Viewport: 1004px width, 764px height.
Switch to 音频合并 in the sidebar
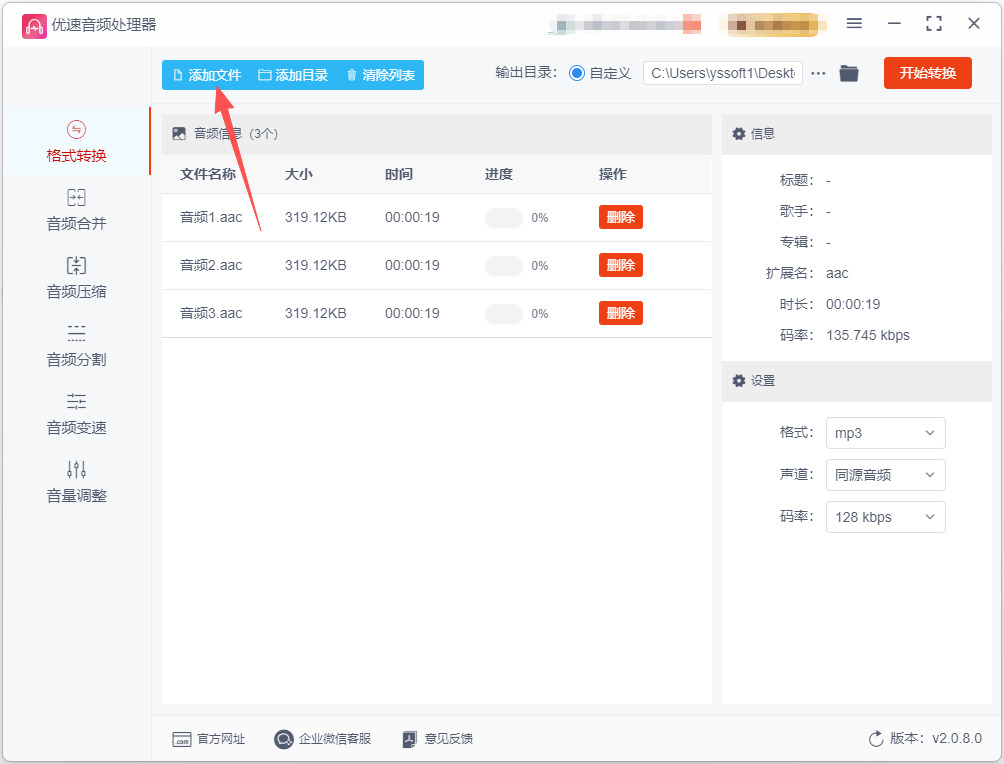[x=76, y=210]
